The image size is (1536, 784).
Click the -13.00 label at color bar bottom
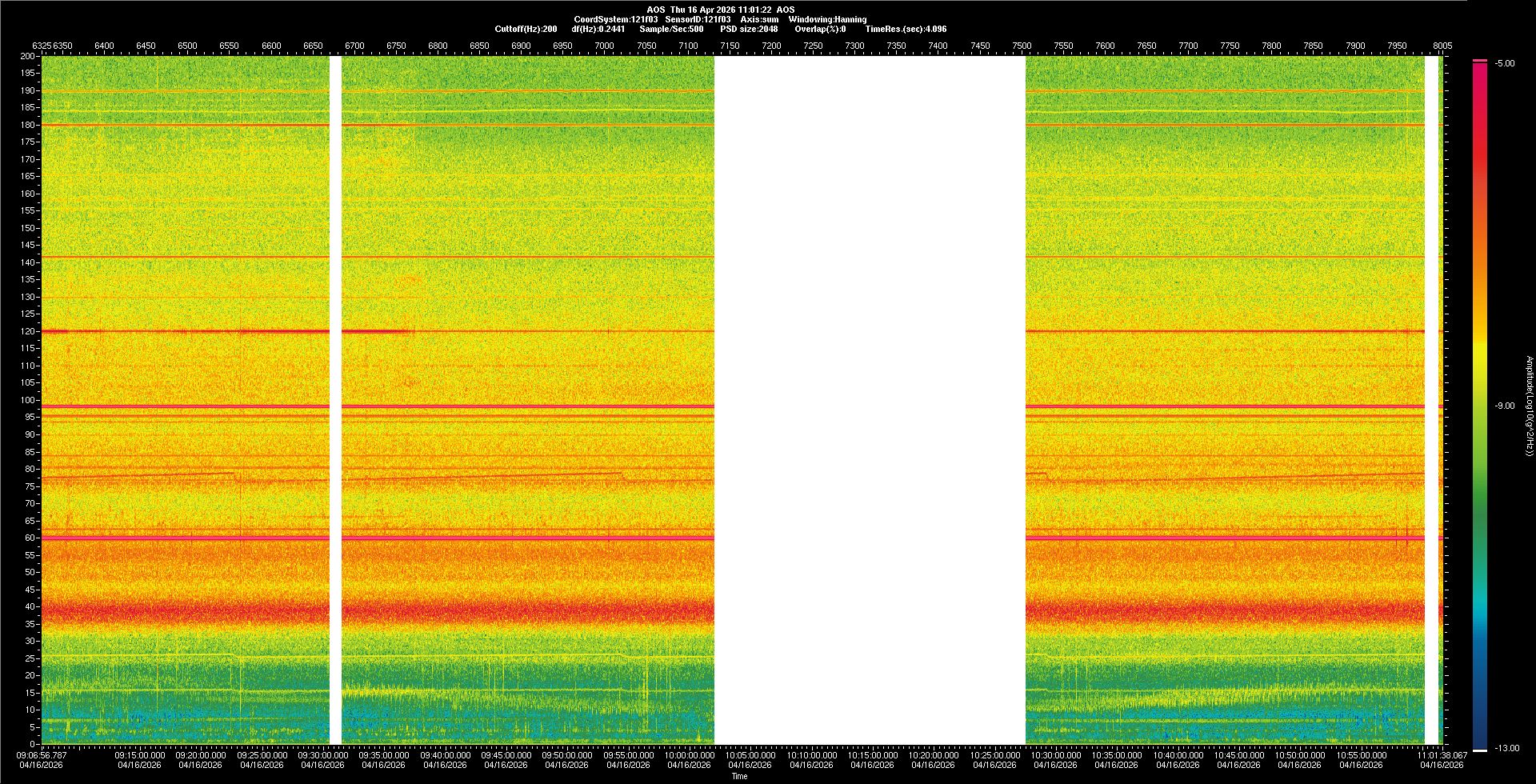[x=1506, y=748]
